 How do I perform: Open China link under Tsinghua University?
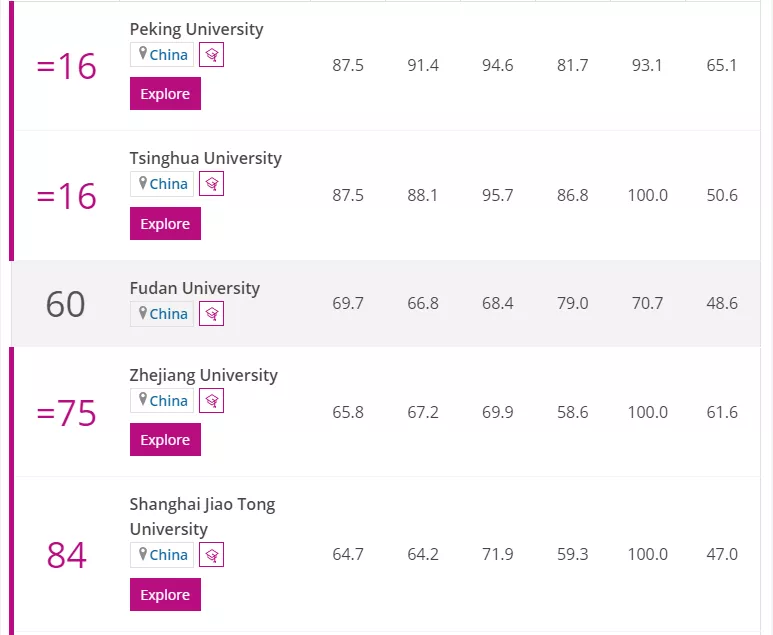point(169,184)
